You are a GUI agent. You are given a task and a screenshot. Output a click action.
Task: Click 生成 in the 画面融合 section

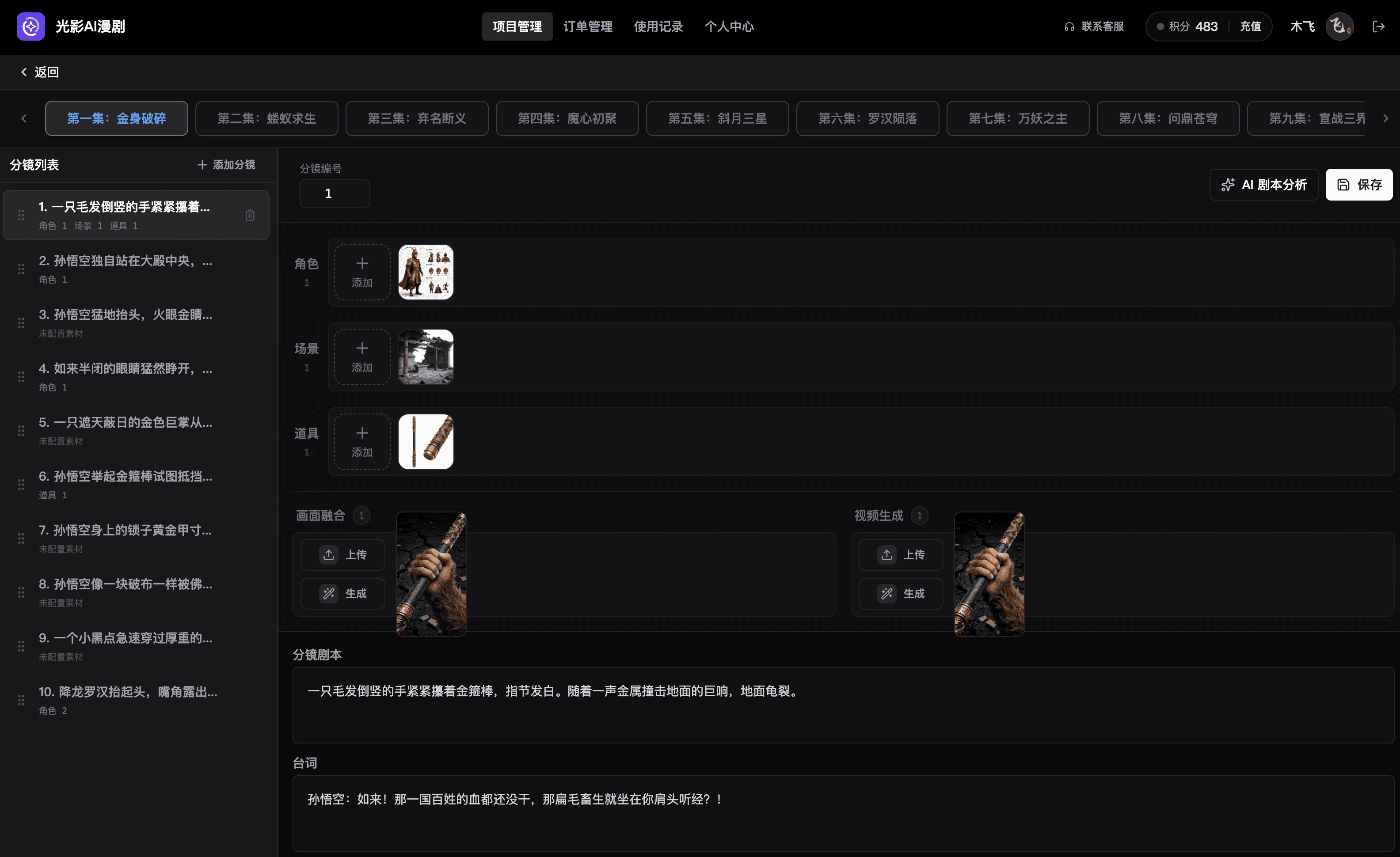pyautogui.click(x=342, y=593)
